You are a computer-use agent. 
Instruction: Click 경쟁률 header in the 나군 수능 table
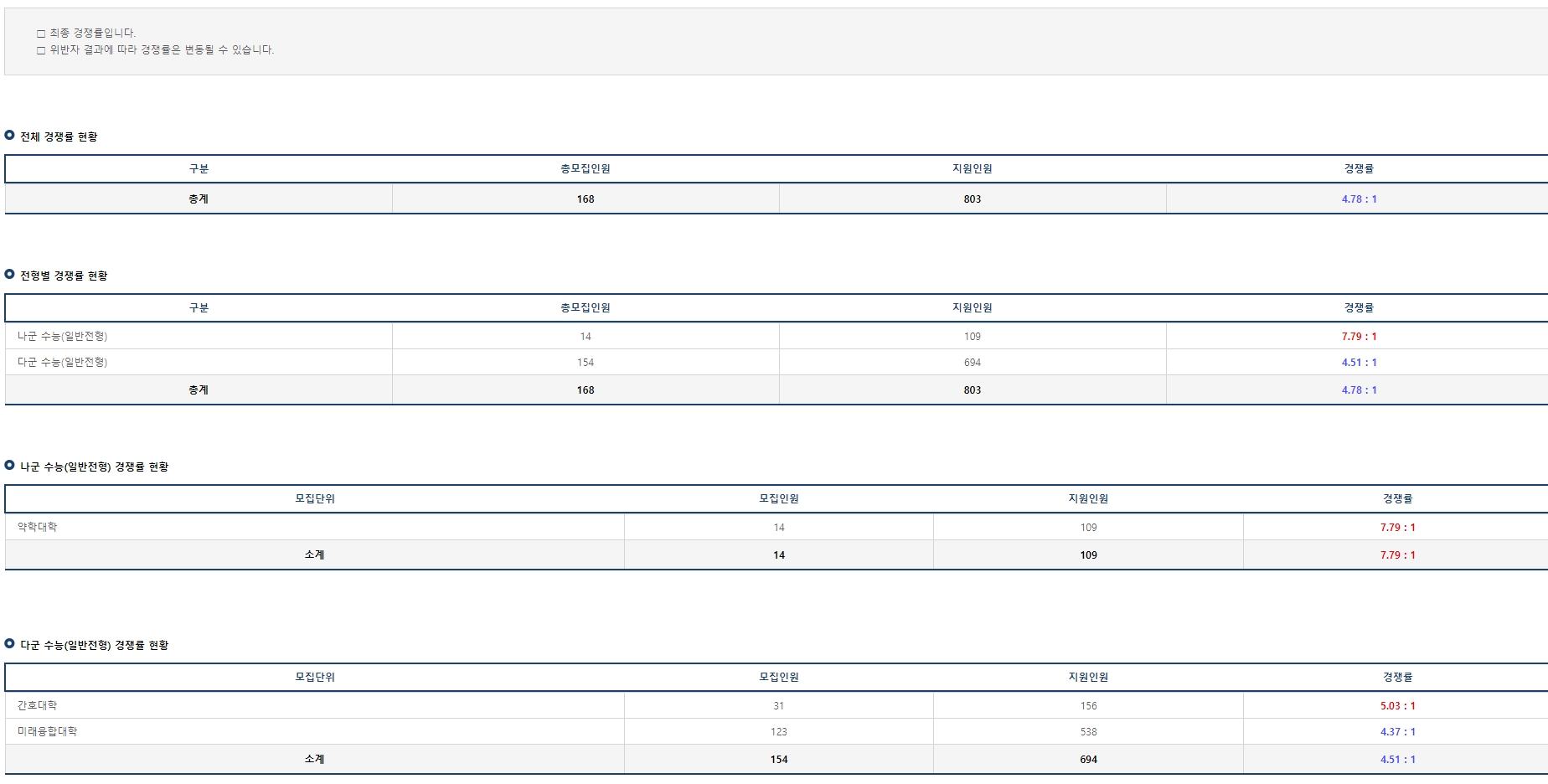click(x=1397, y=498)
